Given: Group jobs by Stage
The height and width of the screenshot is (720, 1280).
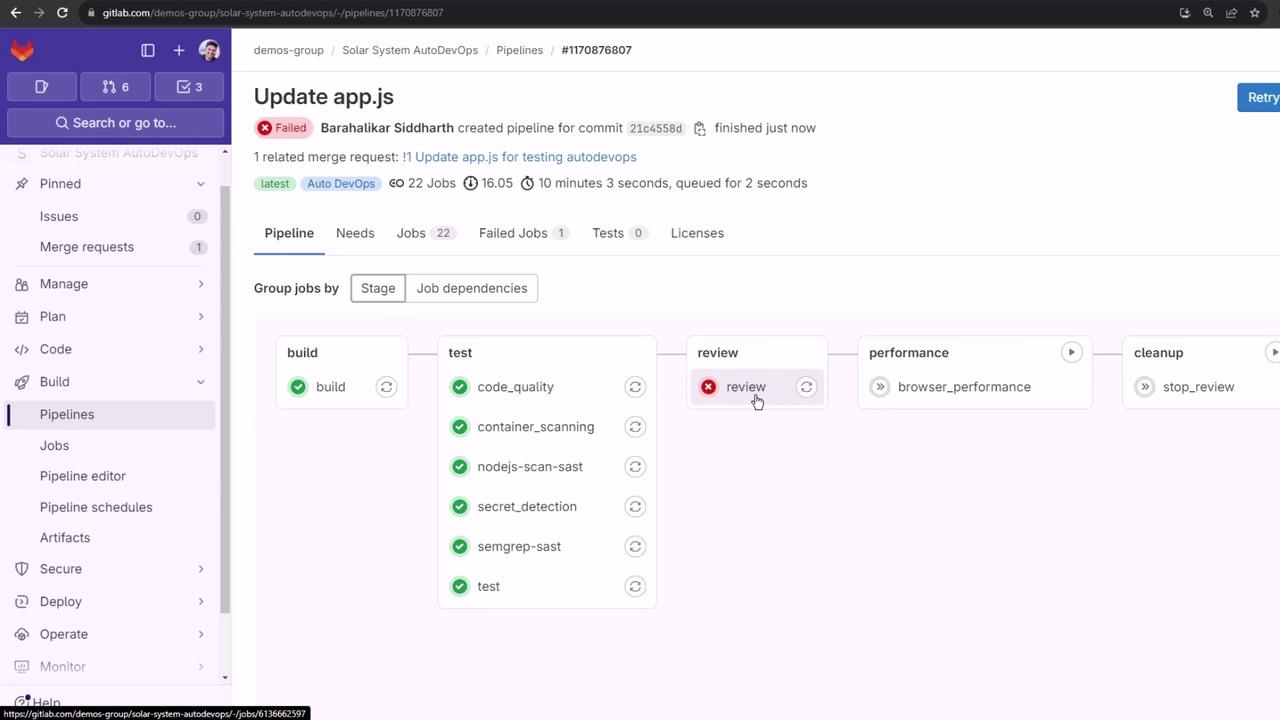Looking at the screenshot, I should pyautogui.click(x=378, y=288).
